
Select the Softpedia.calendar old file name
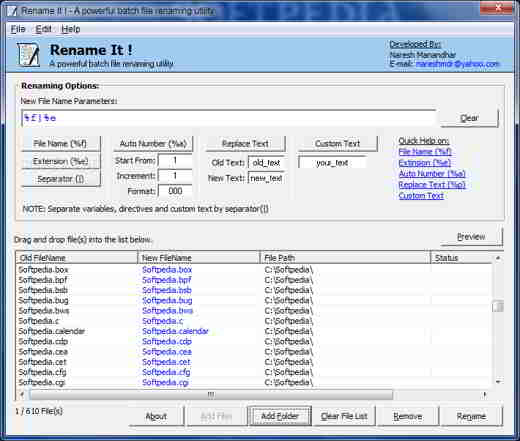point(52,331)
